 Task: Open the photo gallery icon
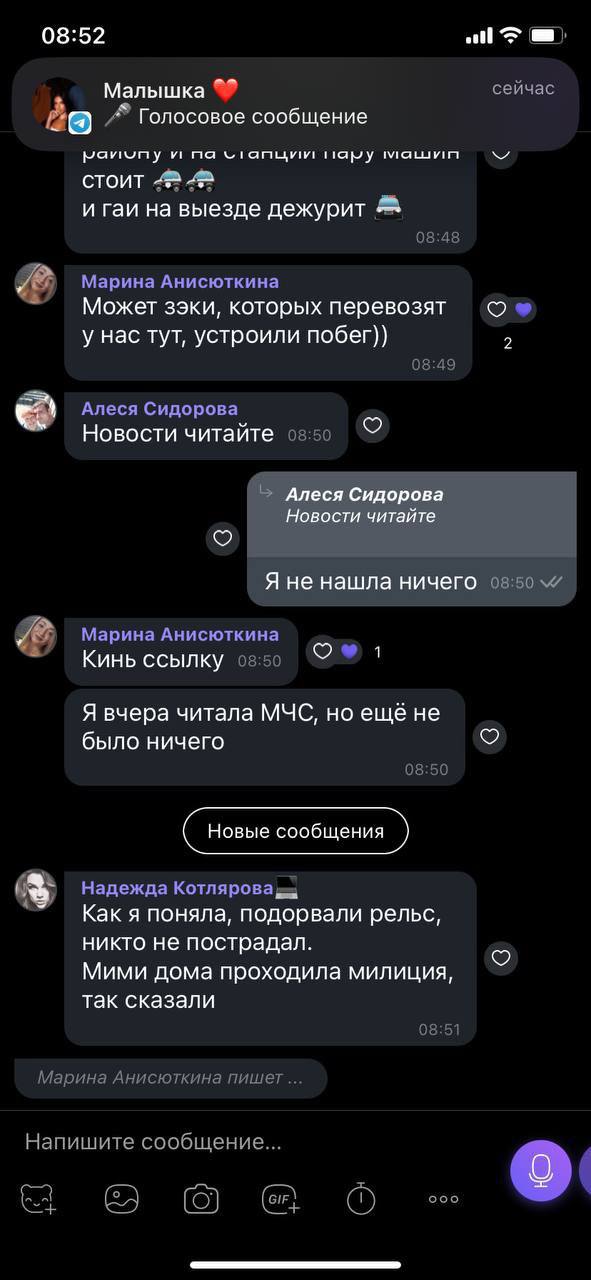122,1198
